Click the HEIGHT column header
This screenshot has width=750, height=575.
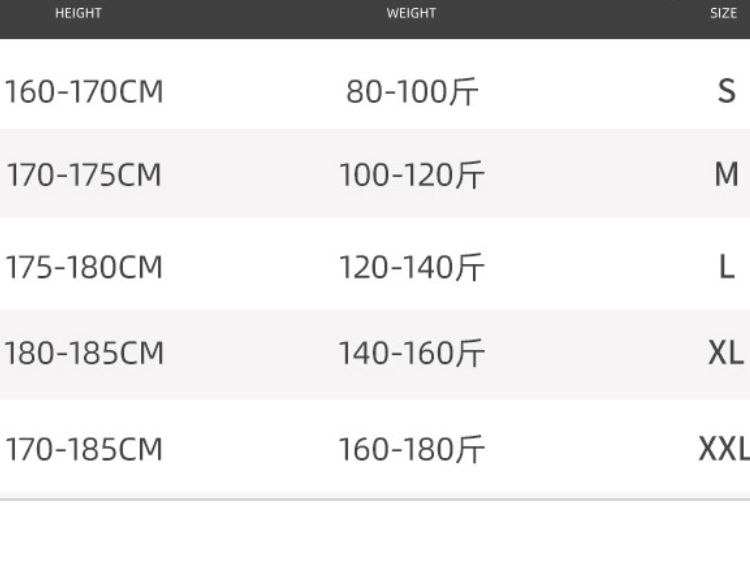[78, 14]
